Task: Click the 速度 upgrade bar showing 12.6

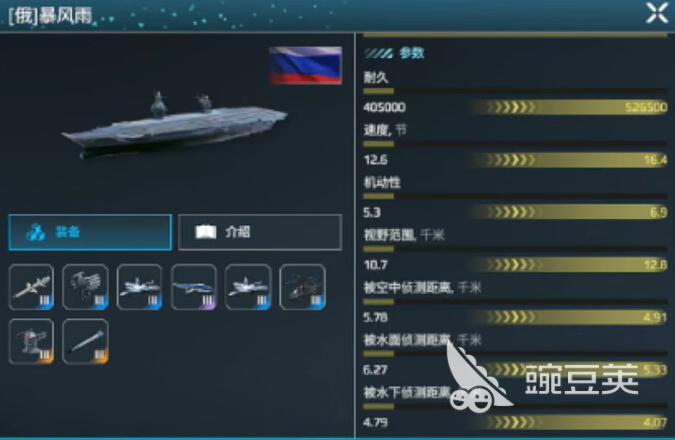Action: (515, 160)
